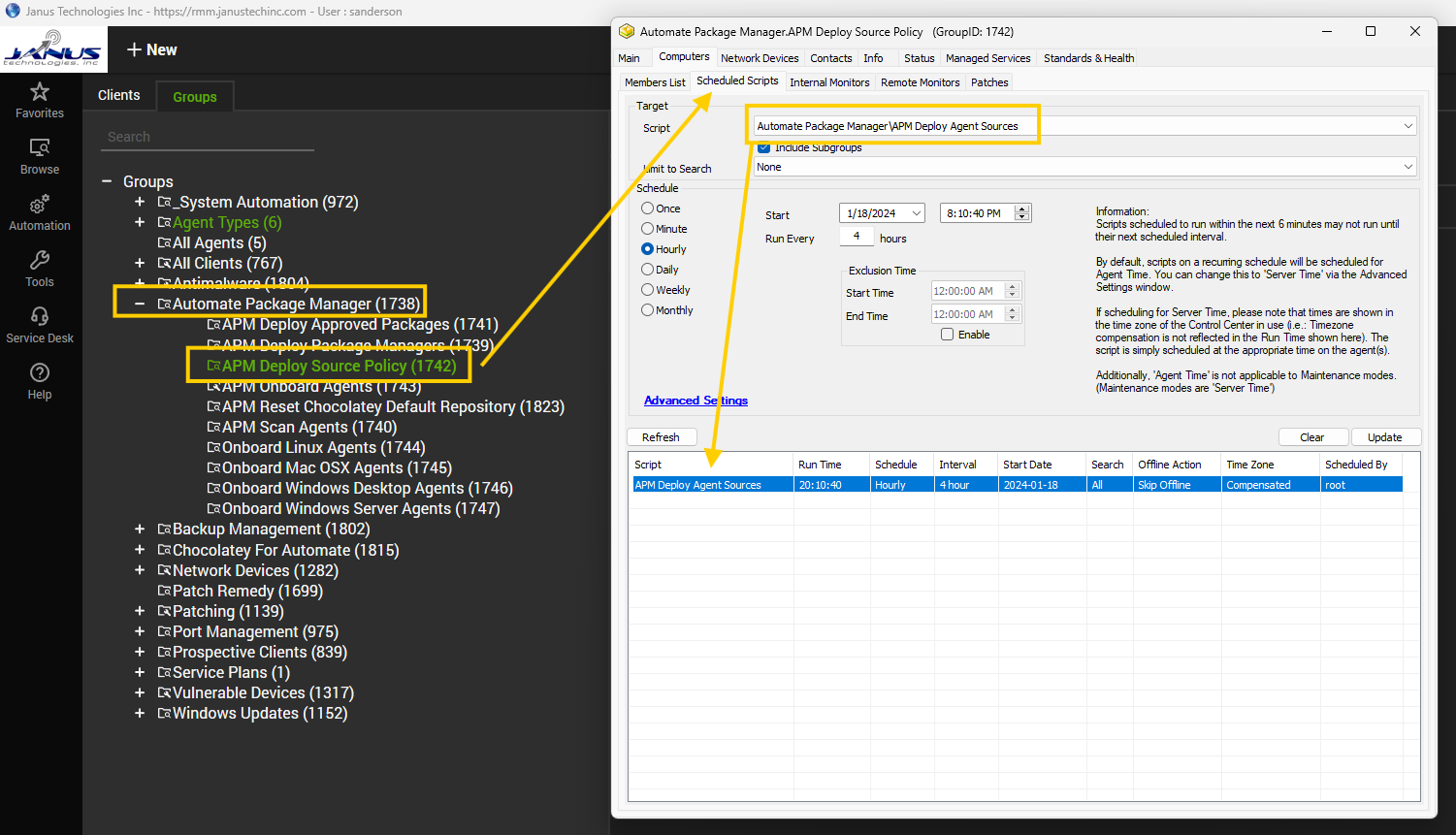Open the Service Desk headset icon
This screenshot has height=835, width=1456.
pos(39,316)
